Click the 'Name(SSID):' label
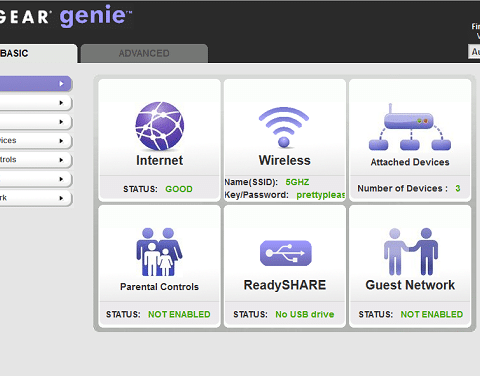Screen dimensions: 480x376 (251, 182)
